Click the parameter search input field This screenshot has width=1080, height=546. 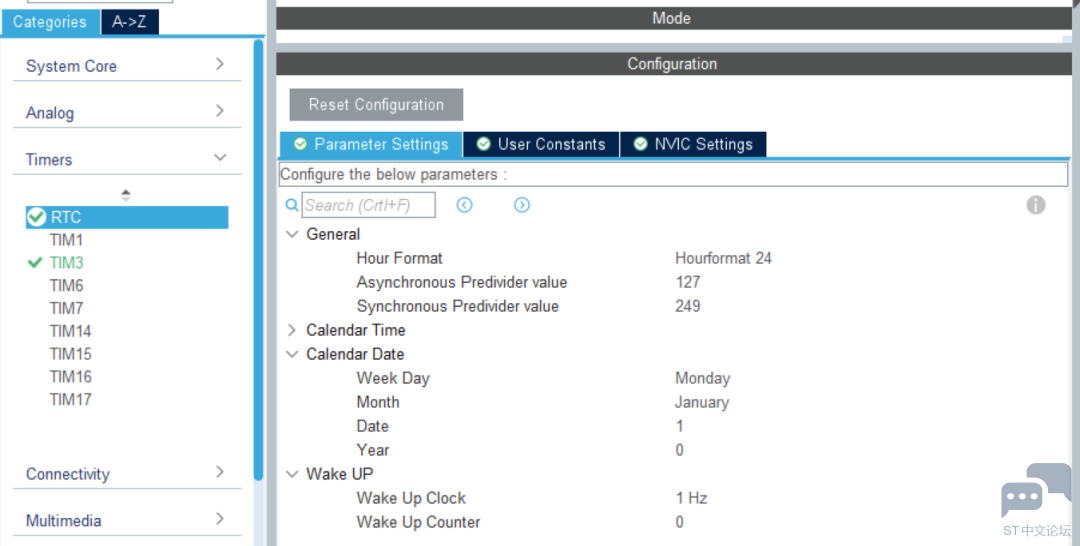[x=368, y=205]
